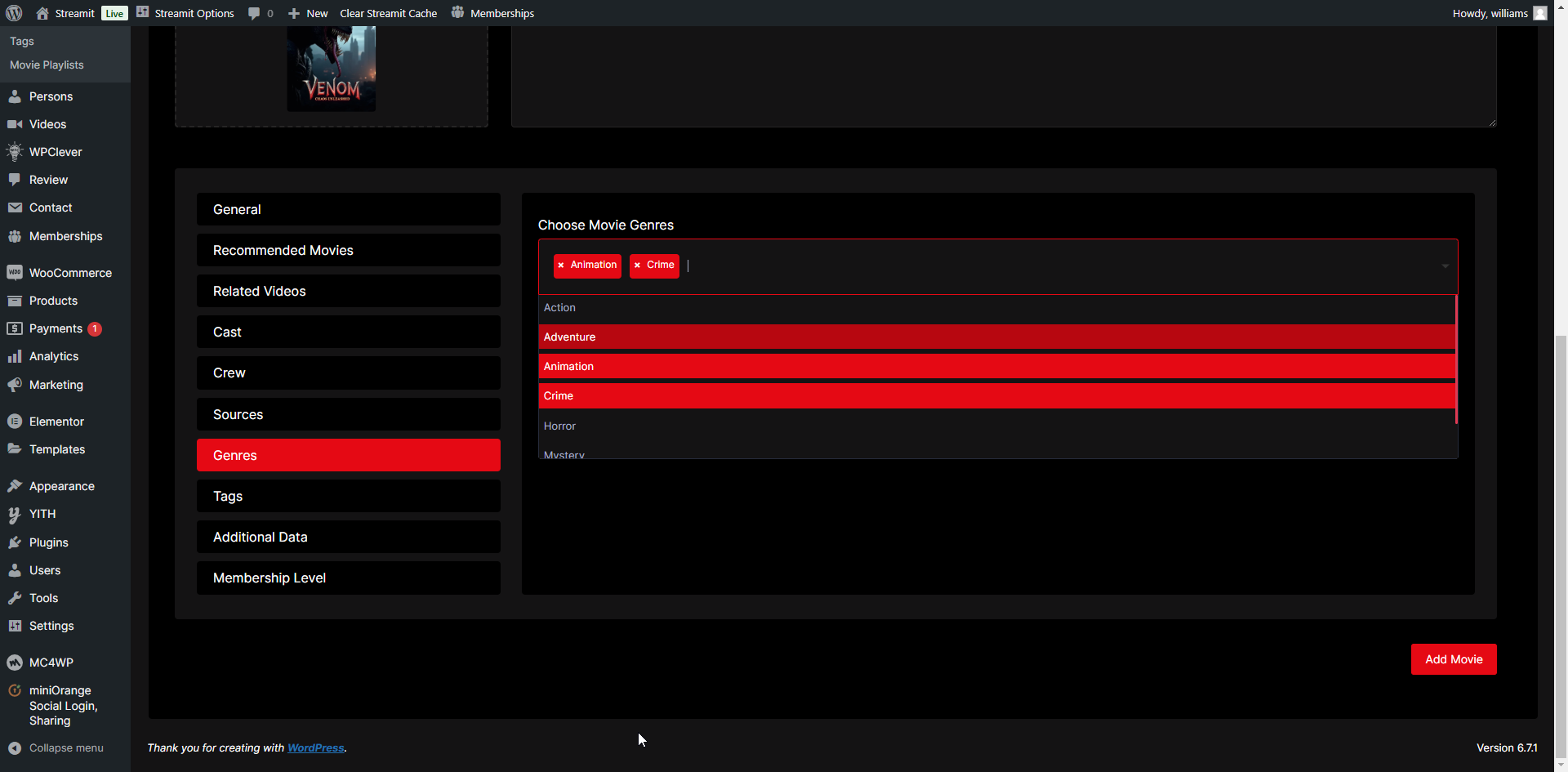Open the Membership Level tab
The height and width of the screenshot is (772, 1568).
(x=349, y=578)
